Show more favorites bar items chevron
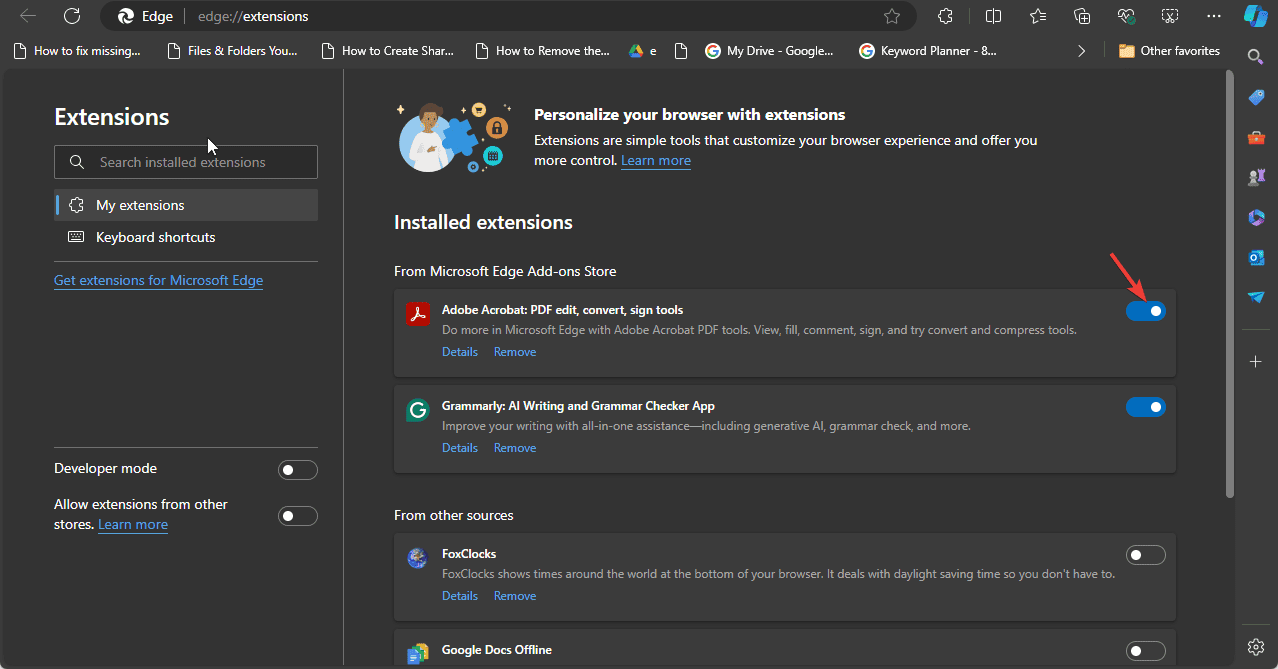The image size is (1278, 669). [x=1081, y=51]
